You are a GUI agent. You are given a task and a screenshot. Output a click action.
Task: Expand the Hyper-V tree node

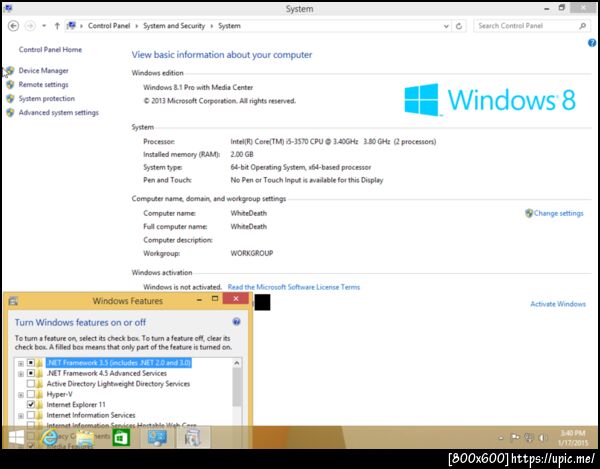[21, 395]
